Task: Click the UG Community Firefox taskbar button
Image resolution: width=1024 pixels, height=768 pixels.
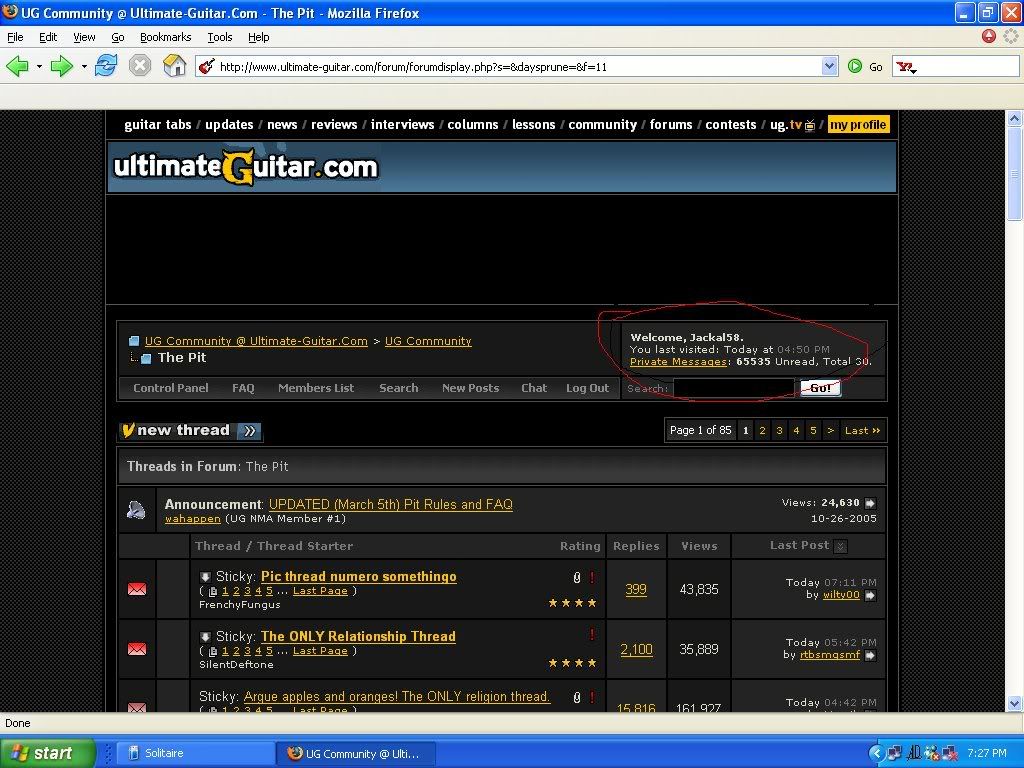Action: 355,753
